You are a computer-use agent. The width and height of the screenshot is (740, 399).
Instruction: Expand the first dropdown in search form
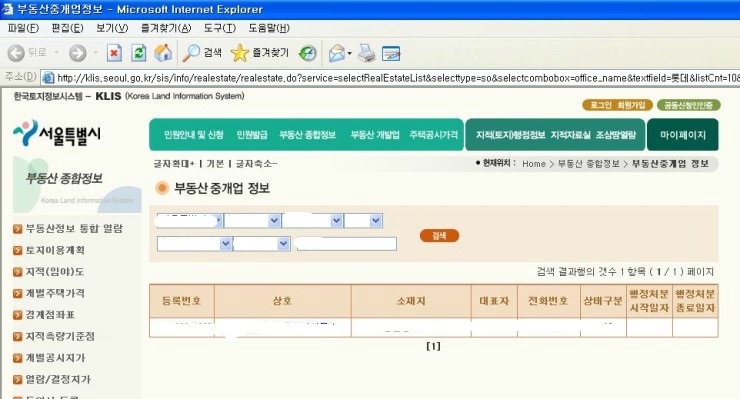click(189, 221)
